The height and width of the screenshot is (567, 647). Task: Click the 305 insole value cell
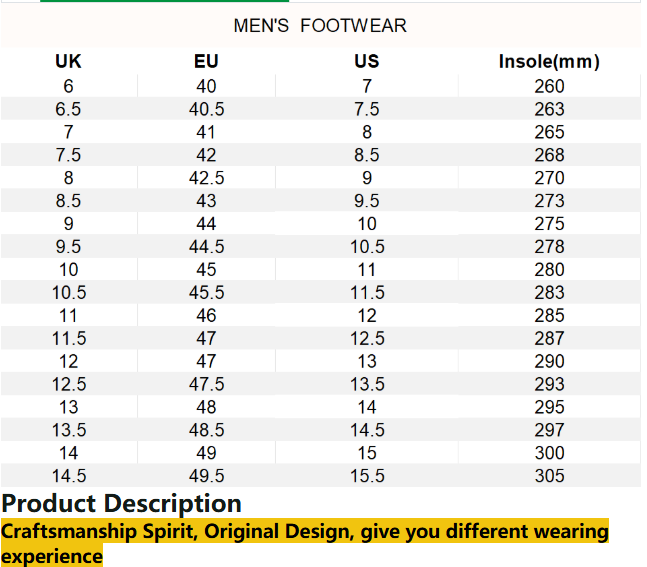(x=549, y=476)
